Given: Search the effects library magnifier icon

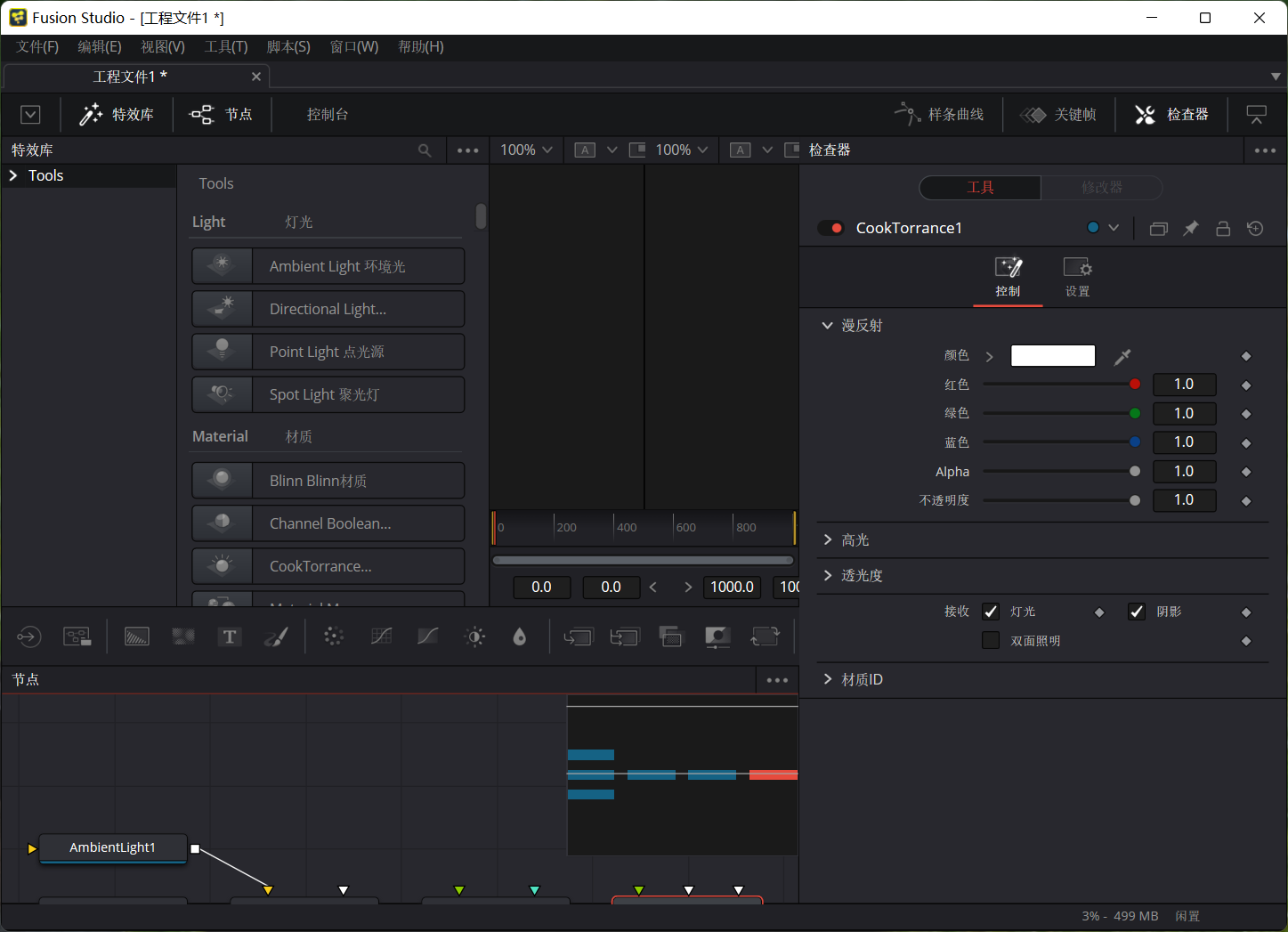Looking at the screenshot, I should [x=425, y=150].
